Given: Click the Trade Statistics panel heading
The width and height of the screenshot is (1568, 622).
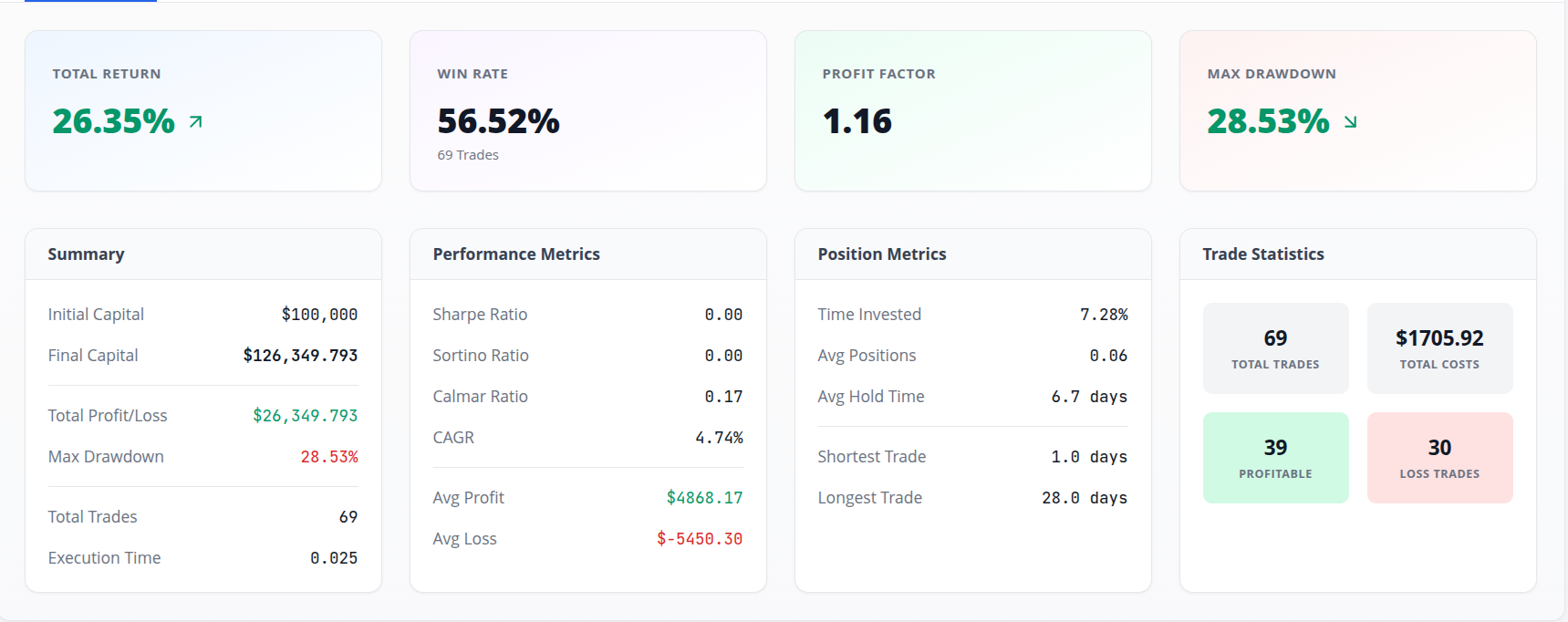Looking at the screenshot, I should click(x=1263, y=254).
